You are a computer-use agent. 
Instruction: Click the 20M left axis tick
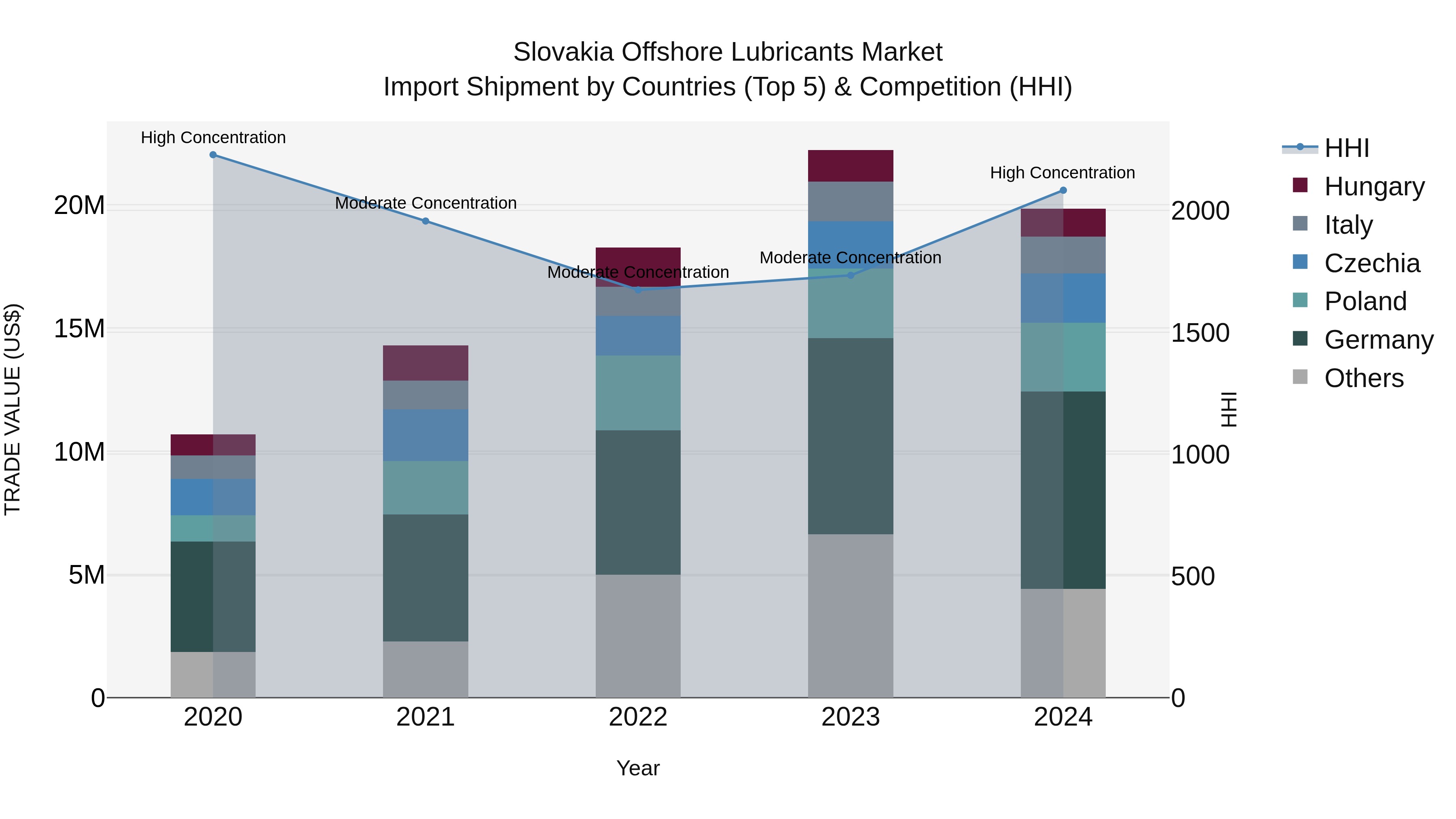pyautogui.click(x=79, y=205)
